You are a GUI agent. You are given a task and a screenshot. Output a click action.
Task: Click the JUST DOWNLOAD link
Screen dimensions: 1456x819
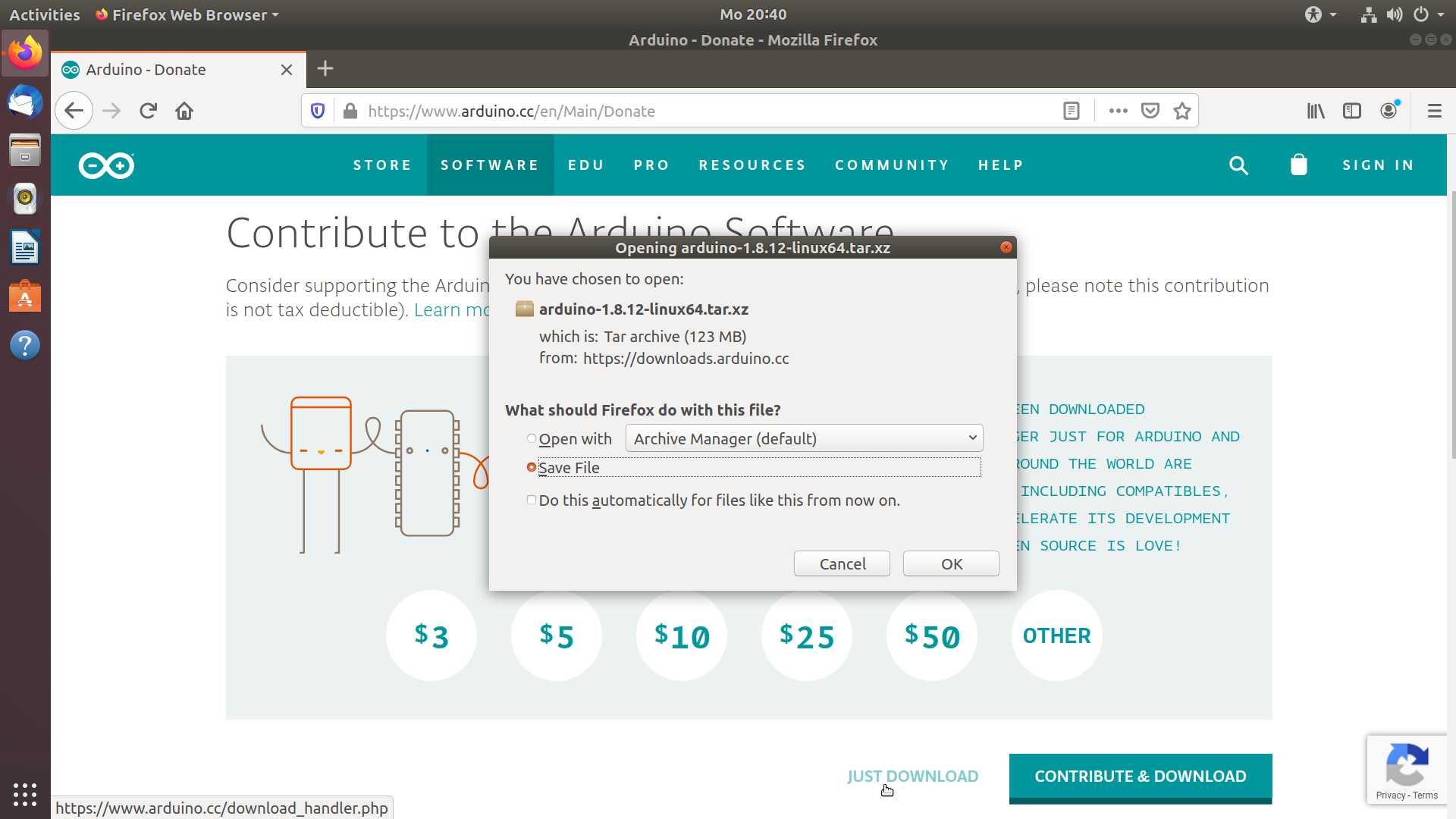pyautogui.click(x=912, y=776)
